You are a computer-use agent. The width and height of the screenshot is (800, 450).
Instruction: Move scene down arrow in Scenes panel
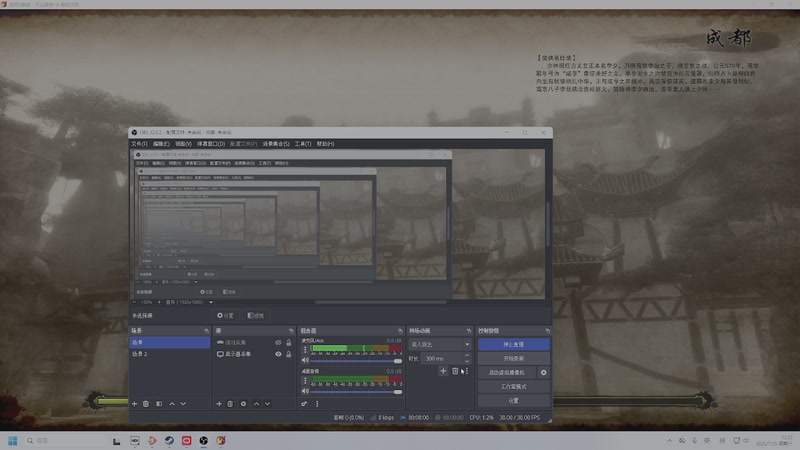pyautogui.click(x=183, y=404)
